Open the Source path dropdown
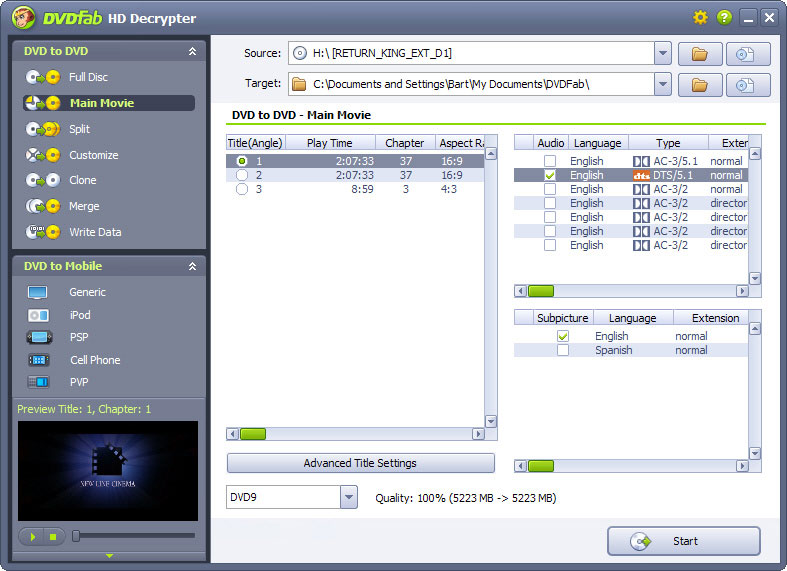 (x=663, y=53)
